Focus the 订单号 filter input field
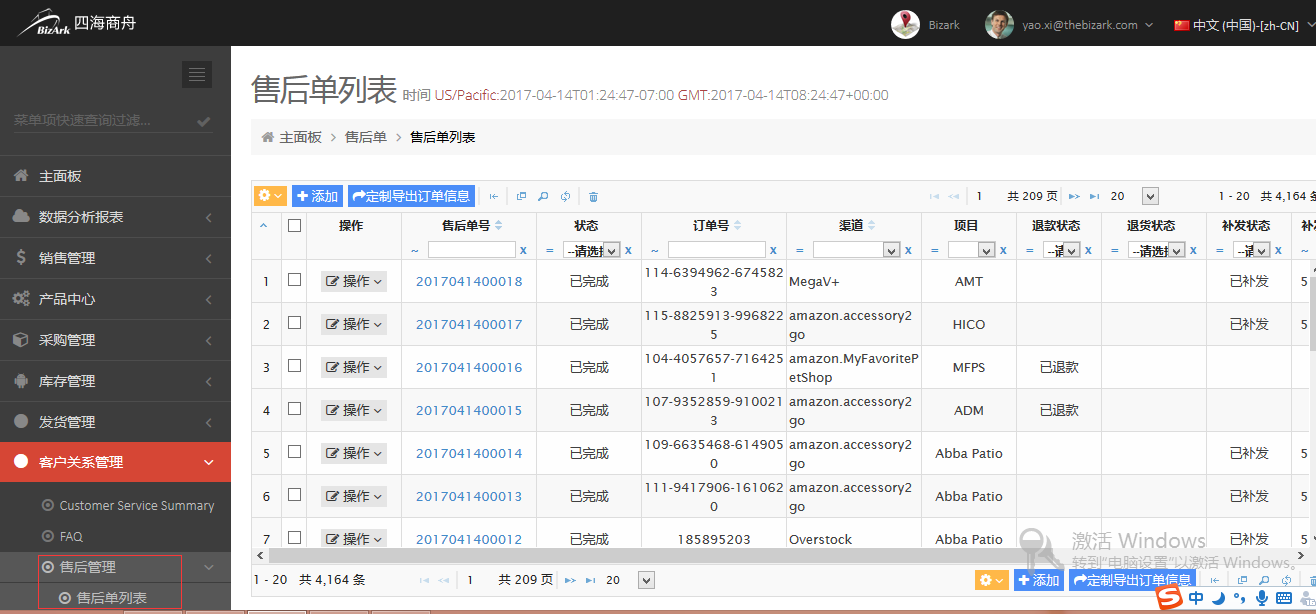This screenshot has height=614, width=1316. click(x=716, y=250)
